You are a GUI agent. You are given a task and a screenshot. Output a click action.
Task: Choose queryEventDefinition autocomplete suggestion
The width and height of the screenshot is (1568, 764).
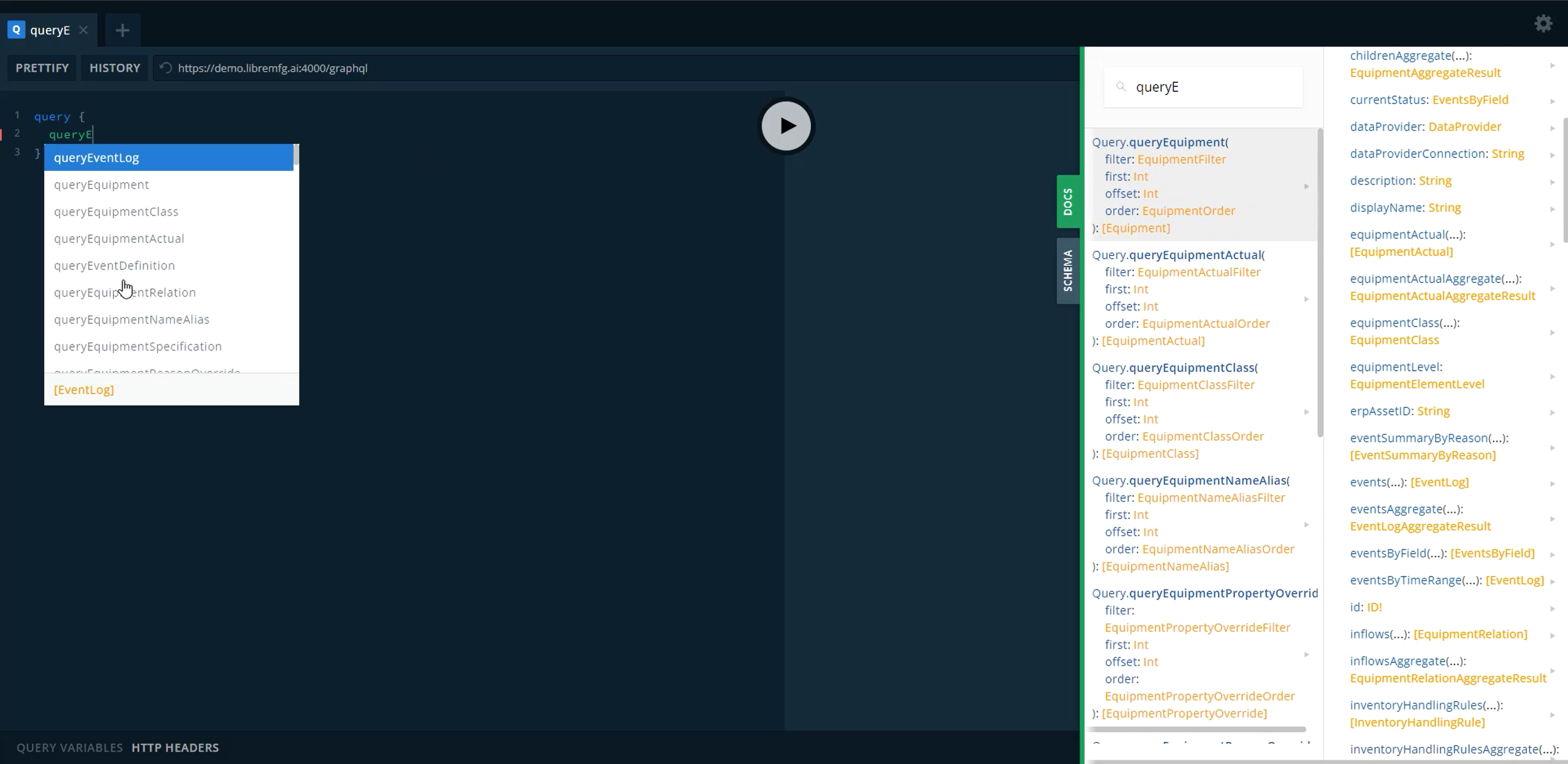click(x=169, y=265)
